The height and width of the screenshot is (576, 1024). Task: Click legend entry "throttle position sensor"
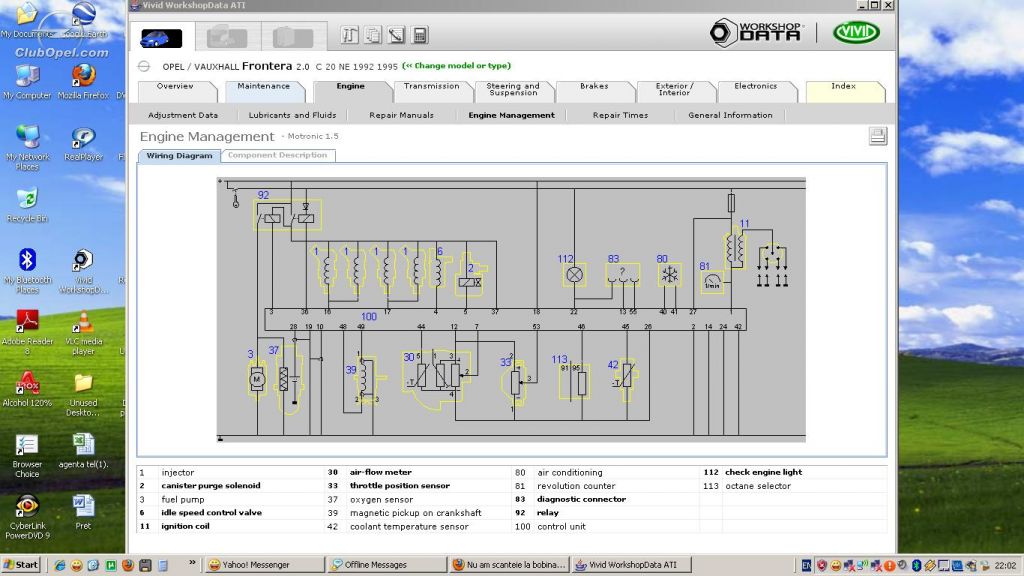point(400,486)
